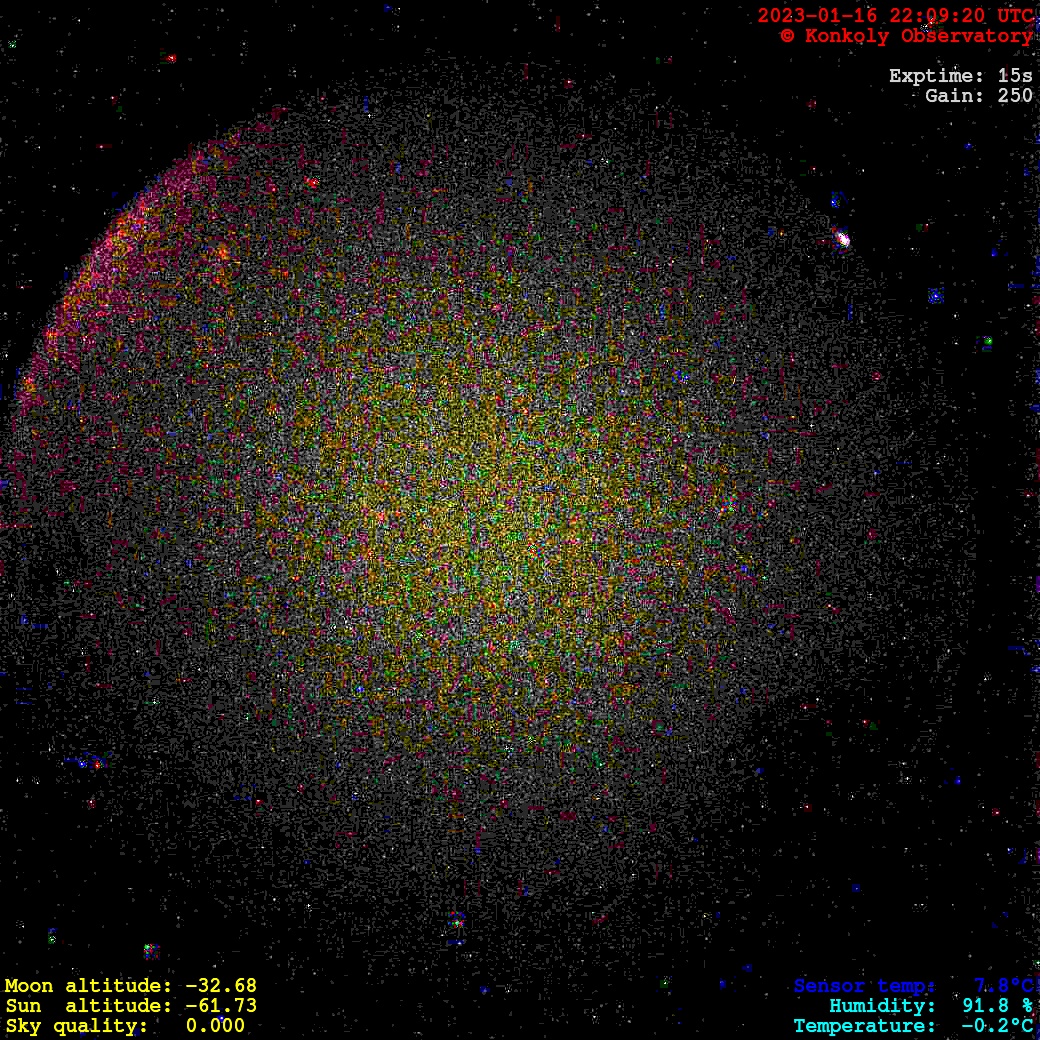The image size is (1040, 1040).
Task: Click the Sky quality 0.000 reading
Action: point(215,1026)
